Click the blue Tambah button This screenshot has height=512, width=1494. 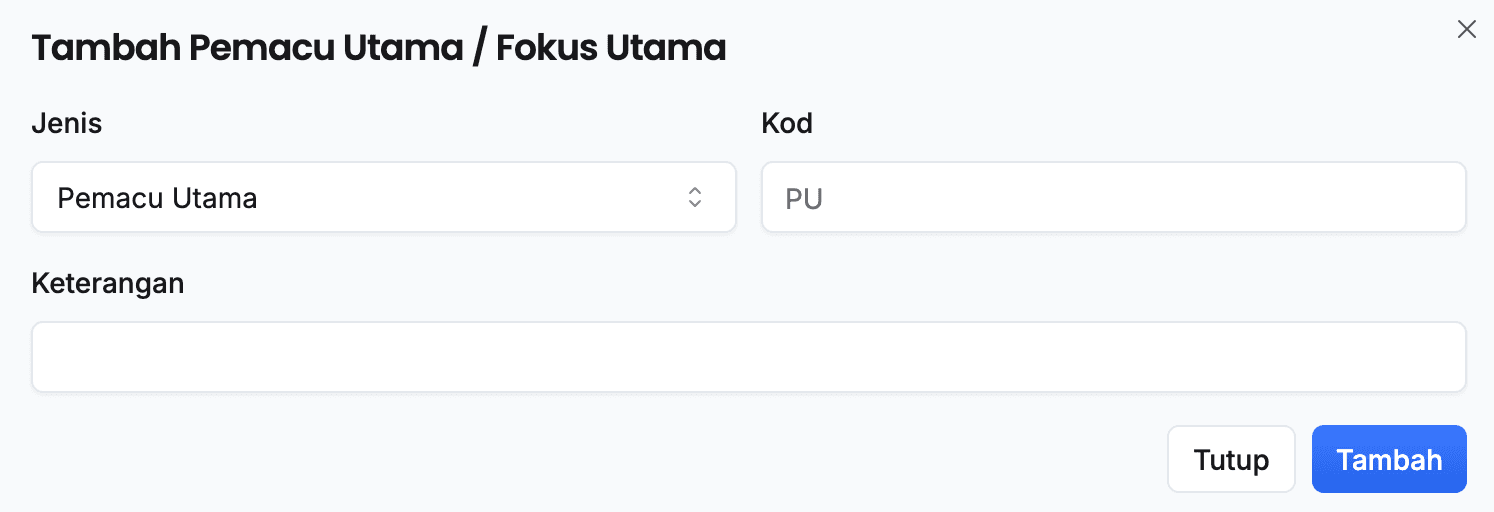(1388, 460)
